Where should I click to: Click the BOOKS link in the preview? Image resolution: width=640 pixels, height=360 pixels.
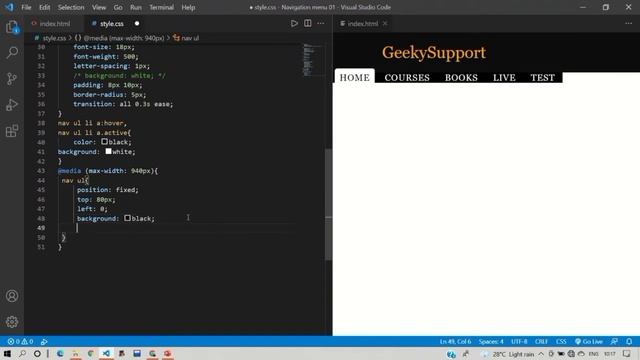click(x=461, y=78)
